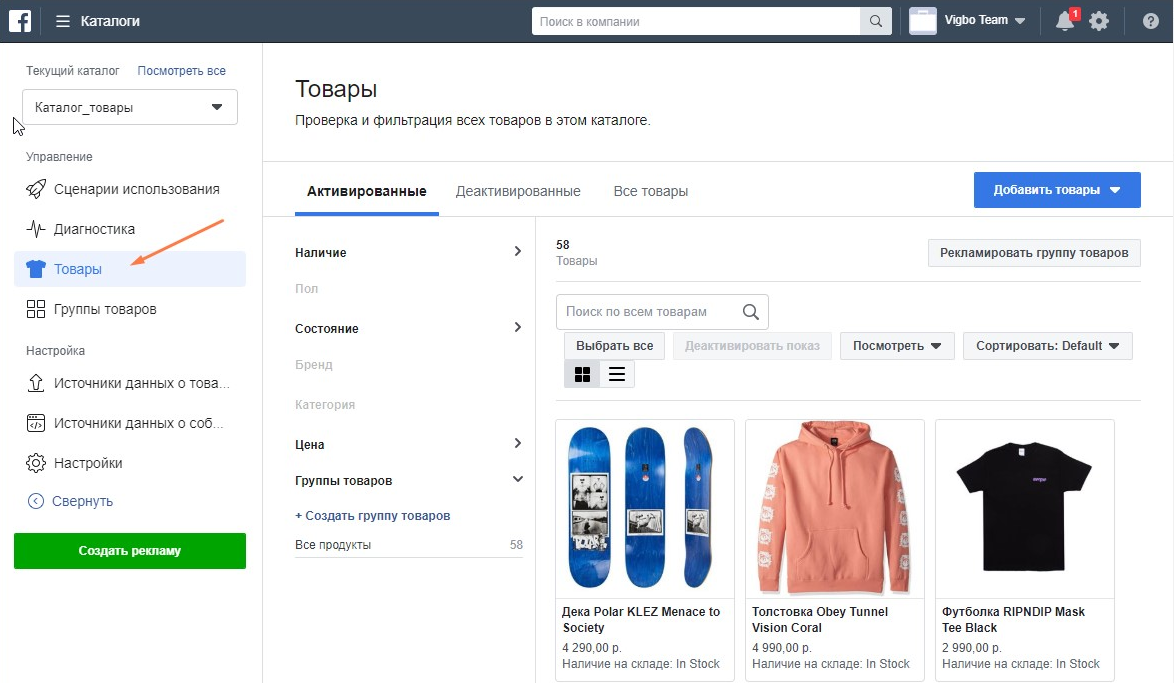
Task: Open Настройки in the sidebar
Action: pyautogui.click(x=130, y=463)
